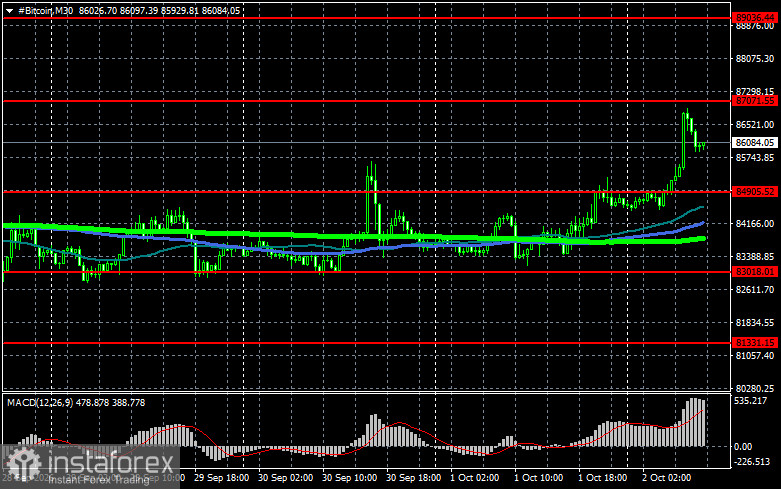Open the chart menu triangle beside #Bitcoin

click(9, 11)
